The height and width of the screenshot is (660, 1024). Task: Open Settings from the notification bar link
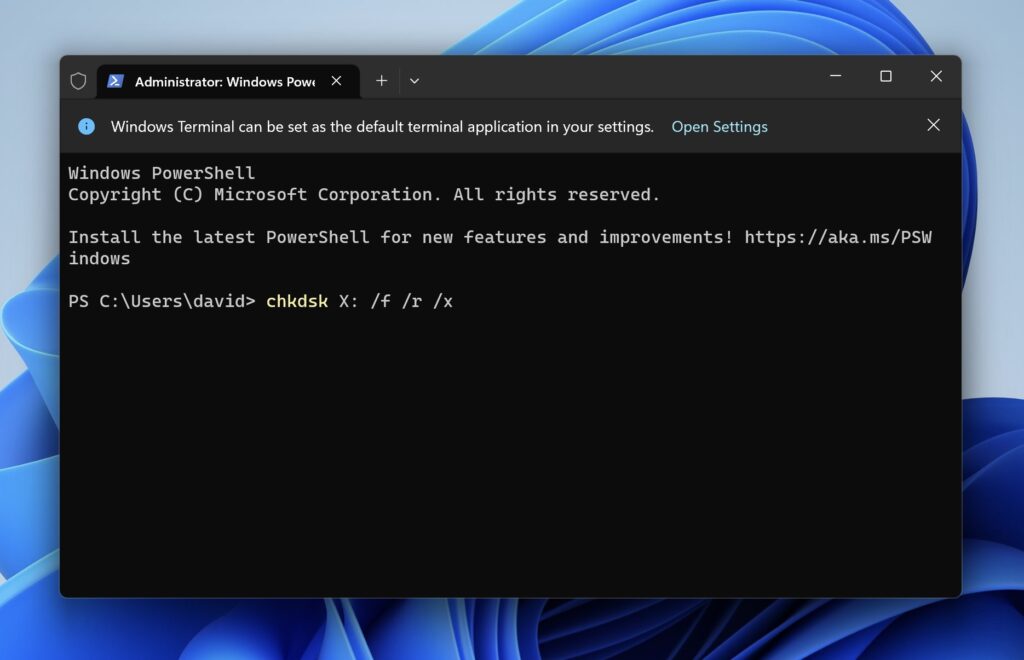(x=719, y=127)
